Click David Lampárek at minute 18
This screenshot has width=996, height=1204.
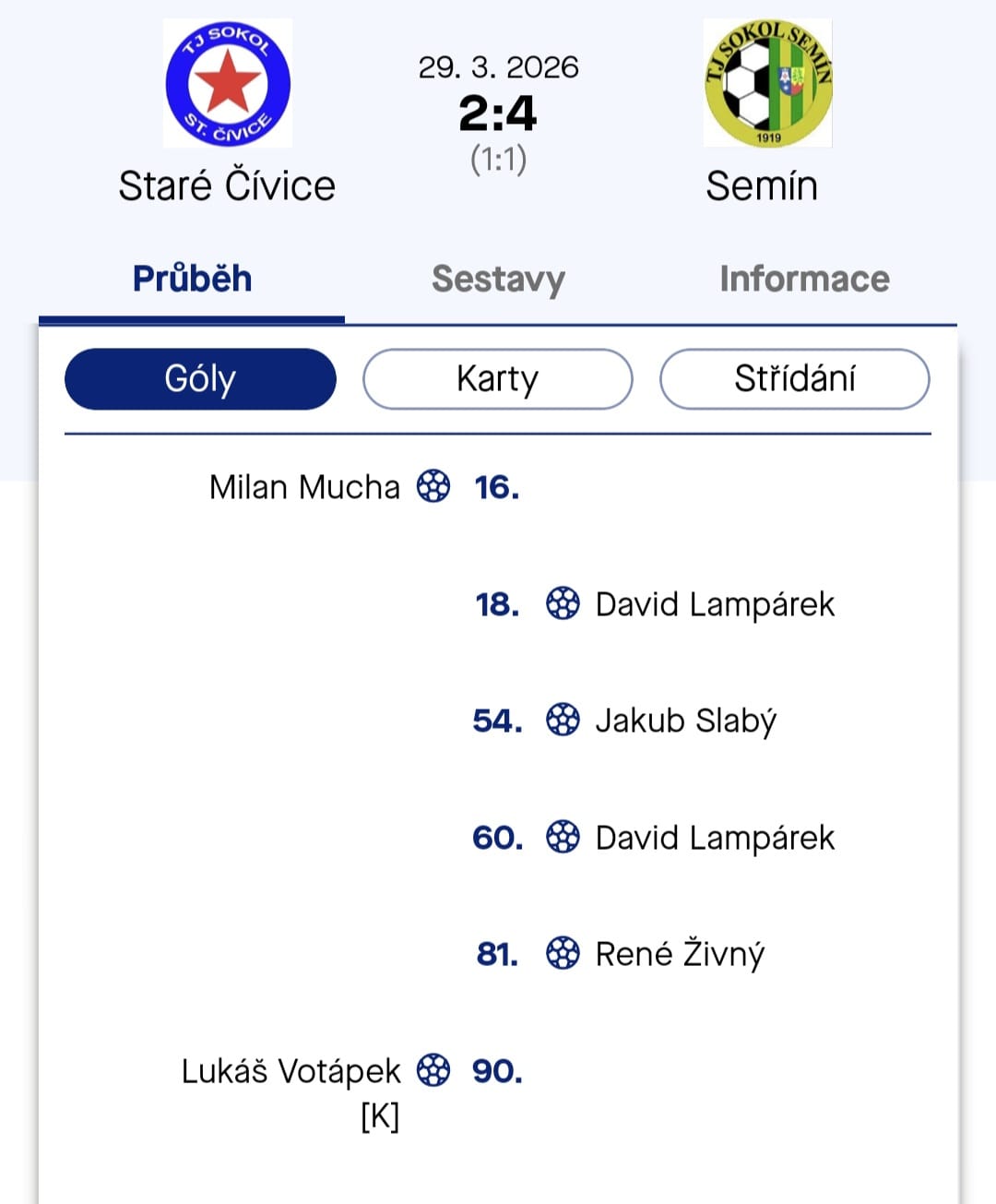(715, 604)
